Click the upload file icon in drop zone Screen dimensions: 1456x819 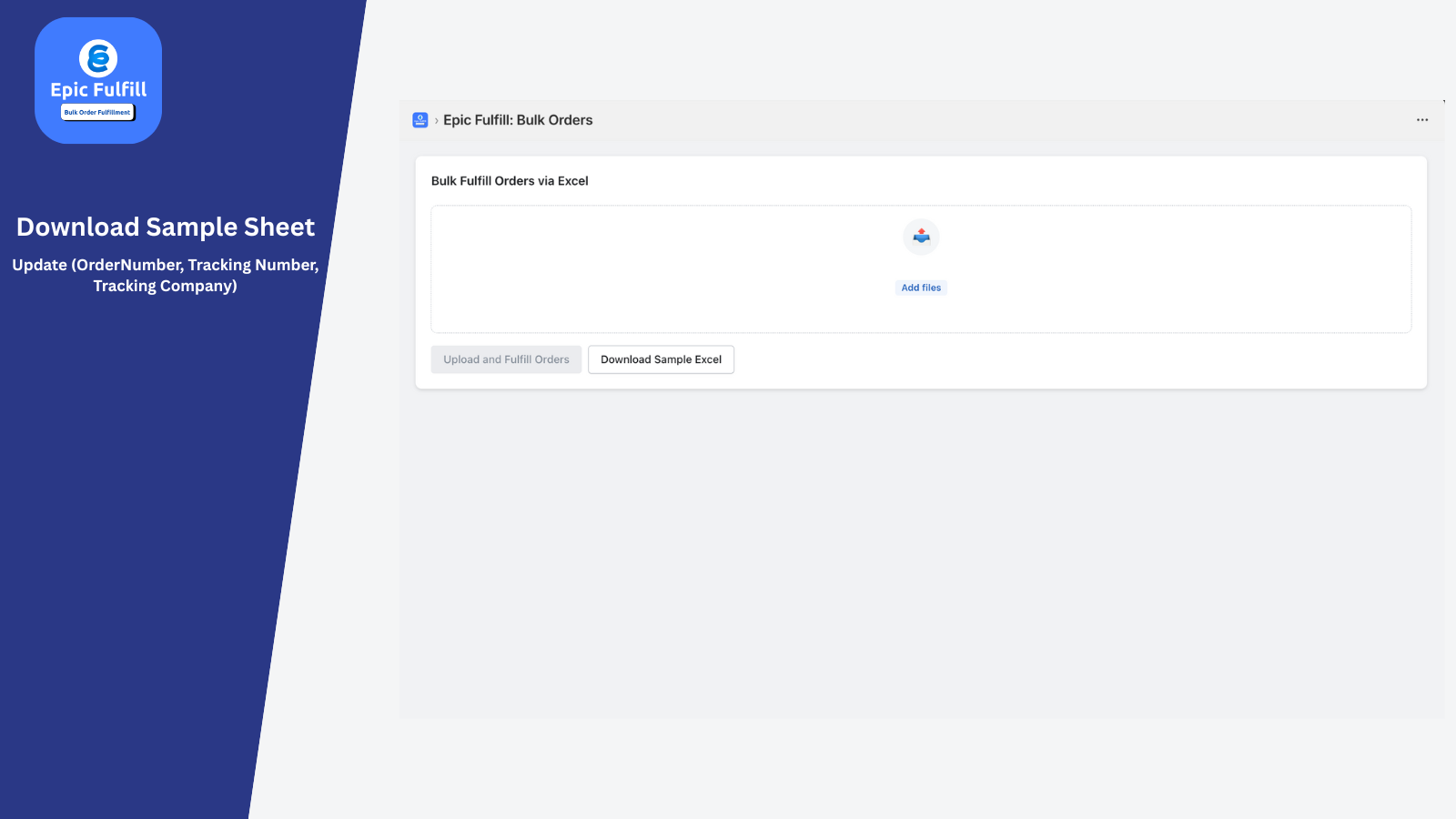point(922,237)
